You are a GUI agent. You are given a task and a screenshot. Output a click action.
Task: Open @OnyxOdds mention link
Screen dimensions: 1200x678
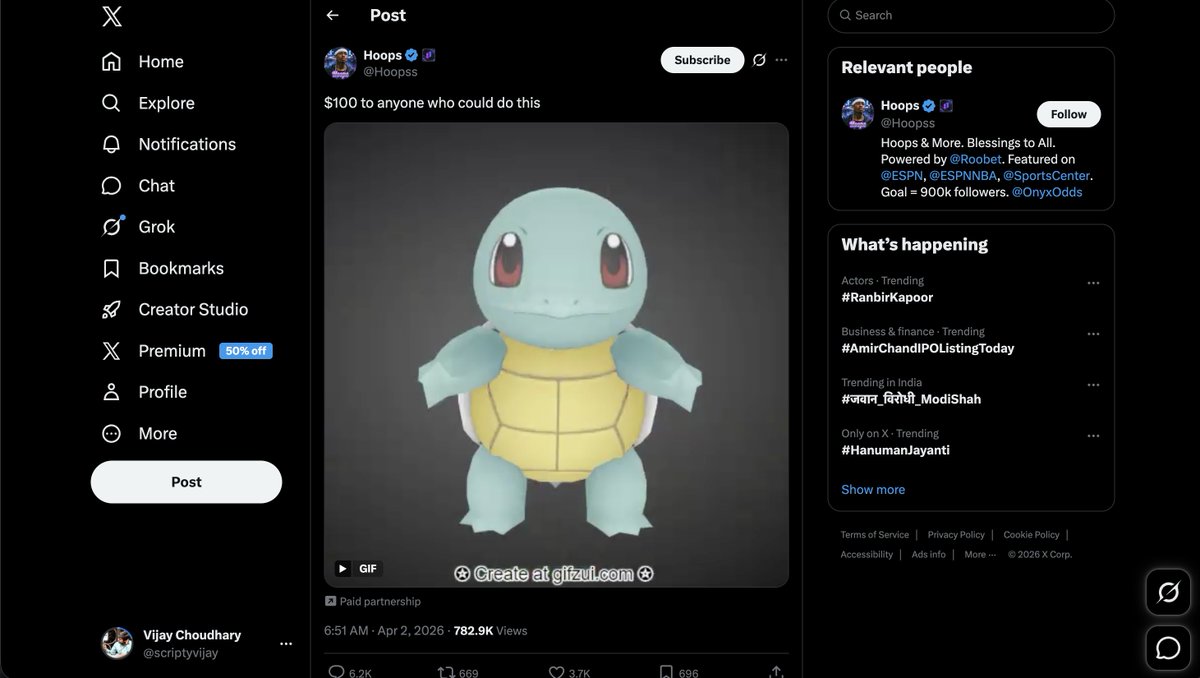pos(1047,192)
